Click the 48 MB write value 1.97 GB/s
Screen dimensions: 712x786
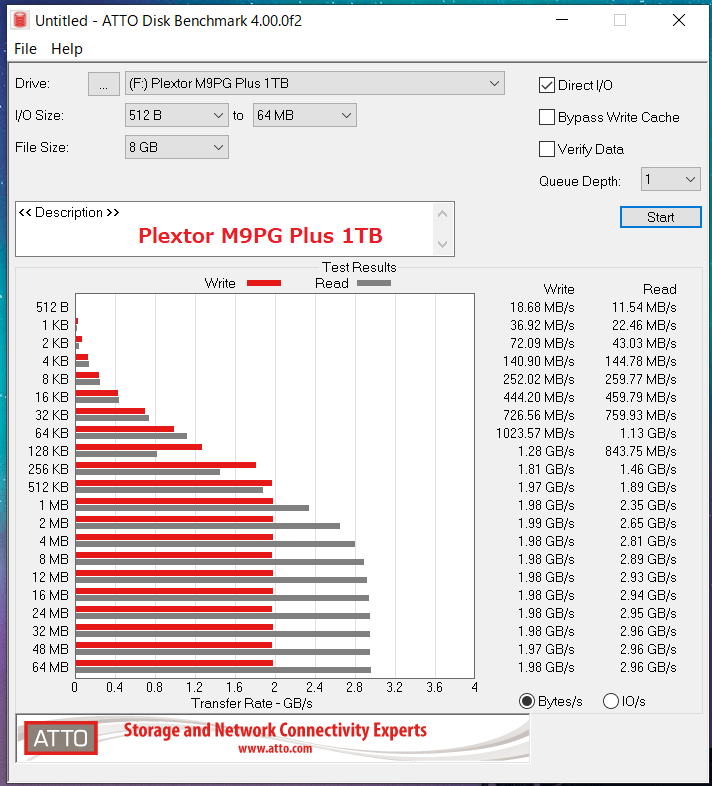pos(546,649)
